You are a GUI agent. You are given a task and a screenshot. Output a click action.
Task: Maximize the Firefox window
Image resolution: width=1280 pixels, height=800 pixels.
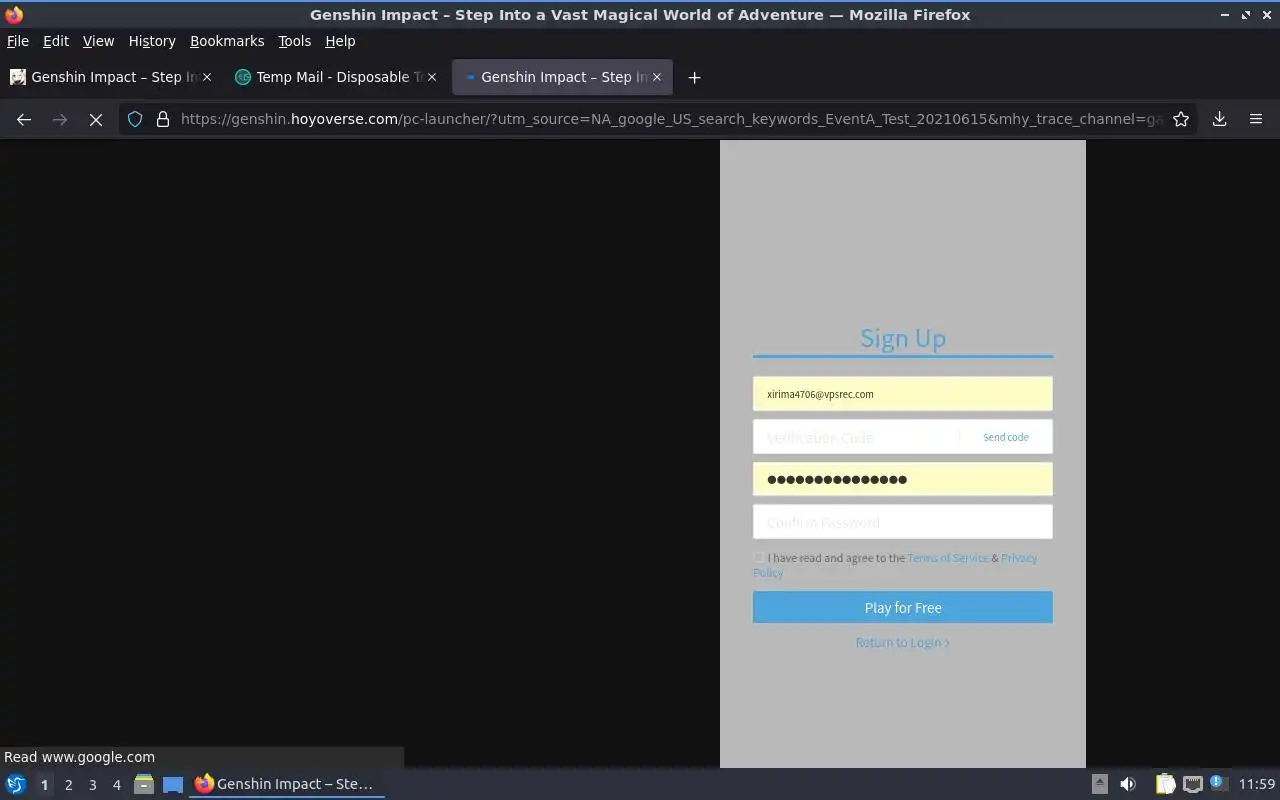pyautogui.click(x=1246, y=15)
